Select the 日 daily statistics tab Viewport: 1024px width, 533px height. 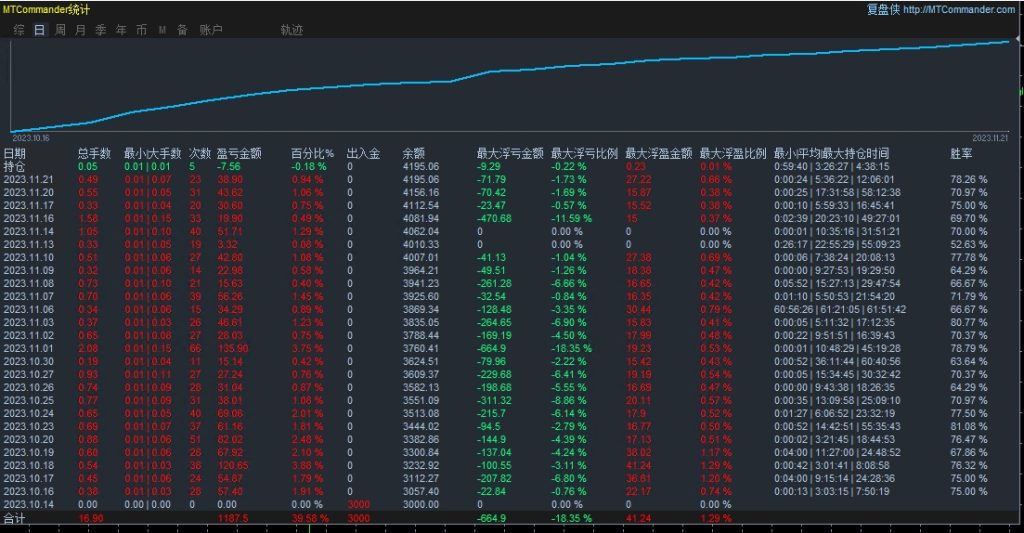[x=39, y=30]
